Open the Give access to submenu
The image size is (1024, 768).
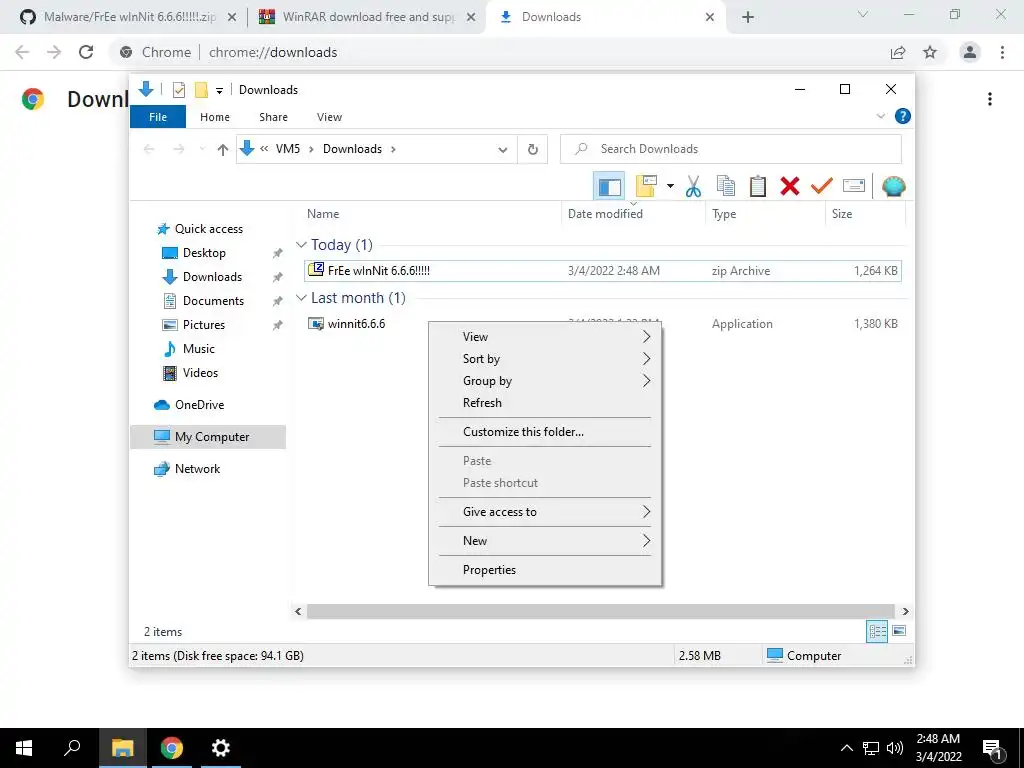[545, 512]
